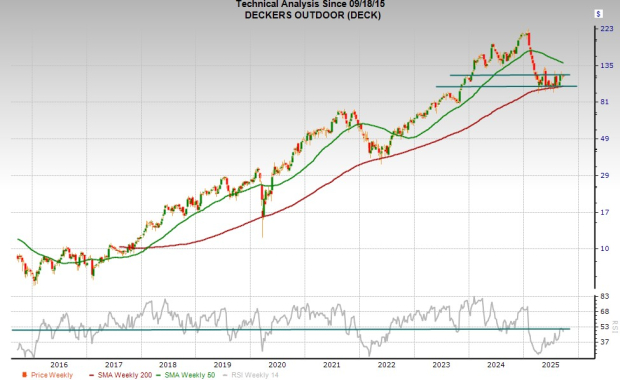The image size is (620, 380).
Task: Click the 2024 year label
Action: (x=495, y=365)
